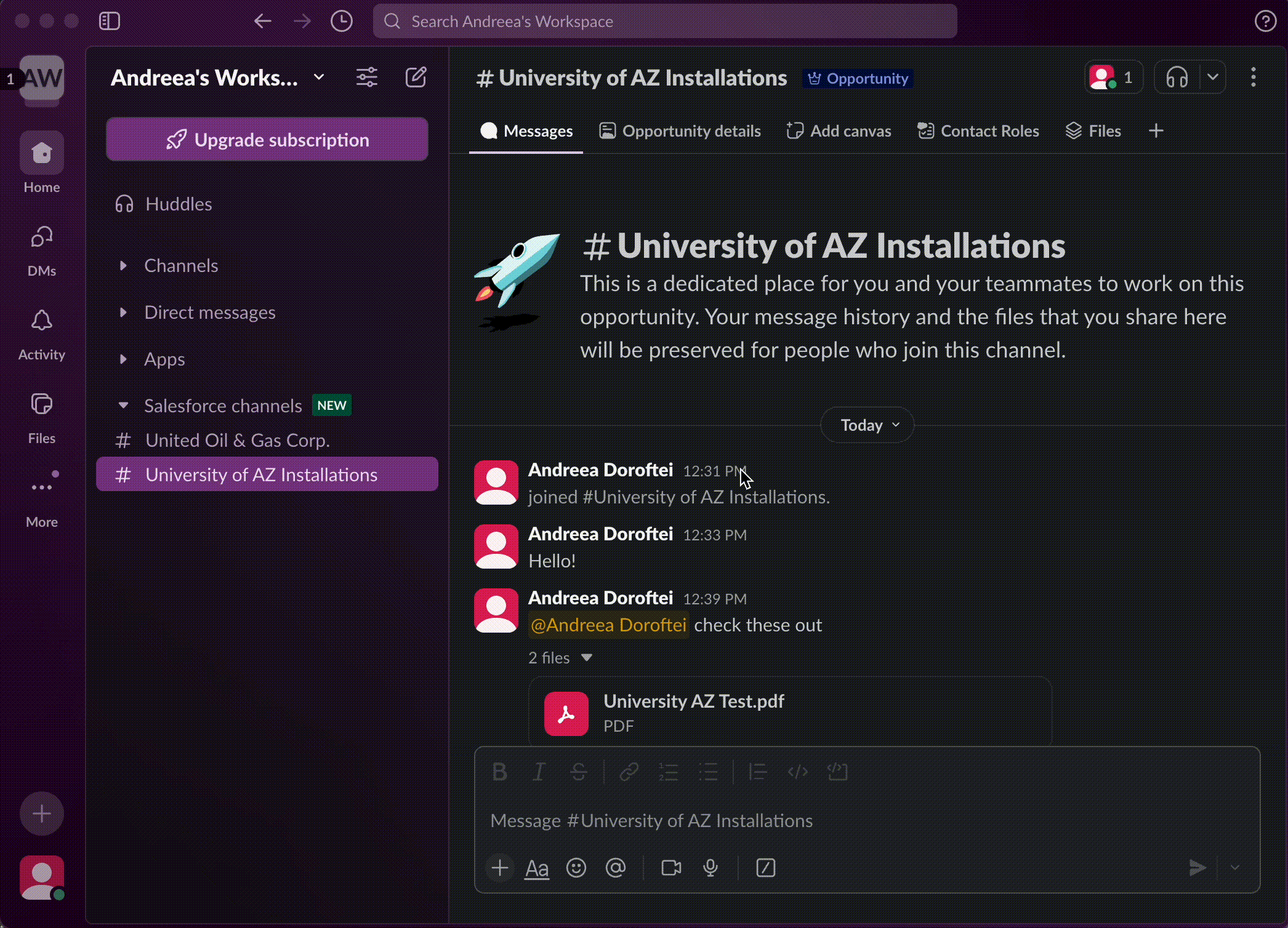The height and width of the screenshot is (928, 1288).
Task: Open the sidebar filter preferences icon
Action: (x=367, y=78)
